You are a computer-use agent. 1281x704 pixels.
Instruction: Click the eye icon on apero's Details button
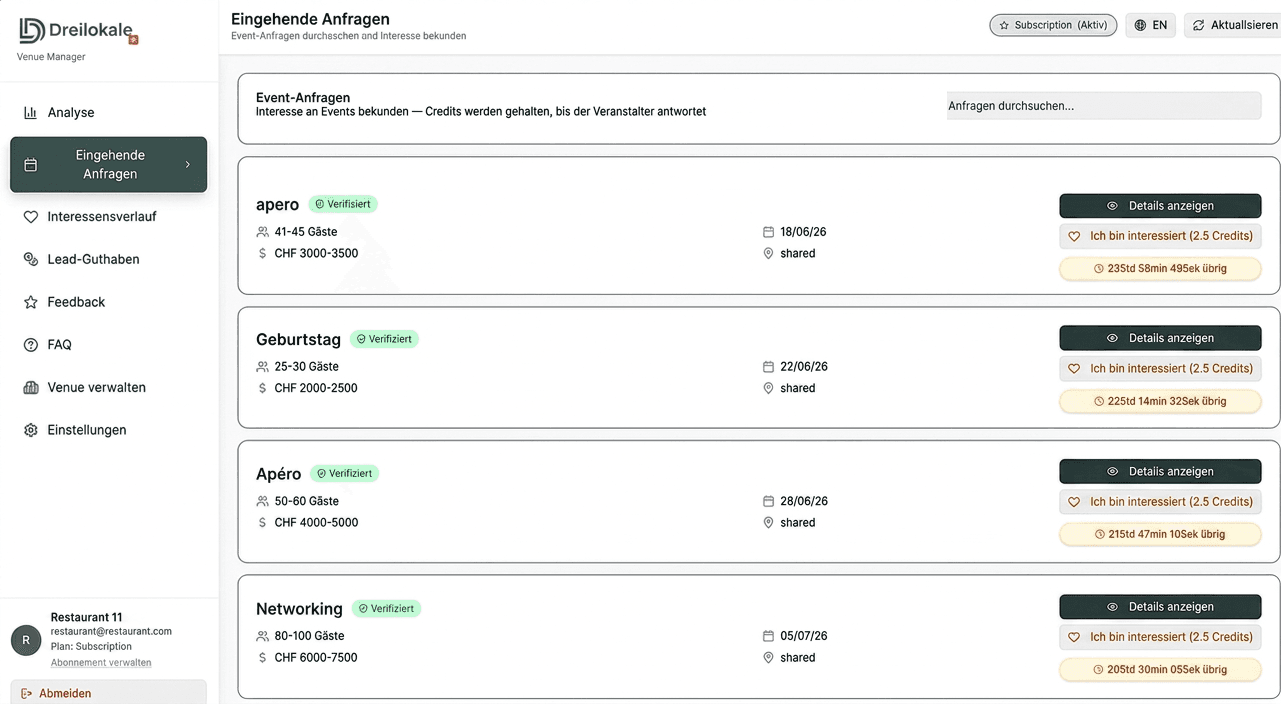[x=1112, y=206]
